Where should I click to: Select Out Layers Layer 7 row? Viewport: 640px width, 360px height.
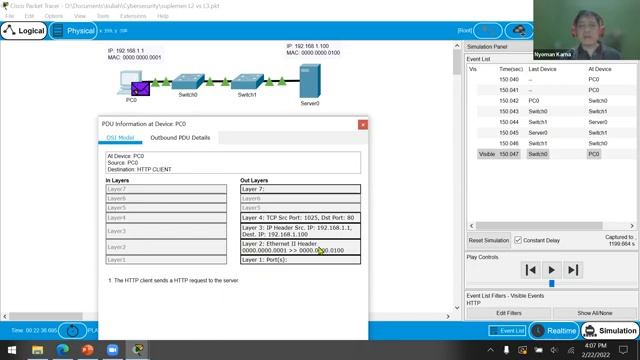pyautogui.click(x=300, y=189)
